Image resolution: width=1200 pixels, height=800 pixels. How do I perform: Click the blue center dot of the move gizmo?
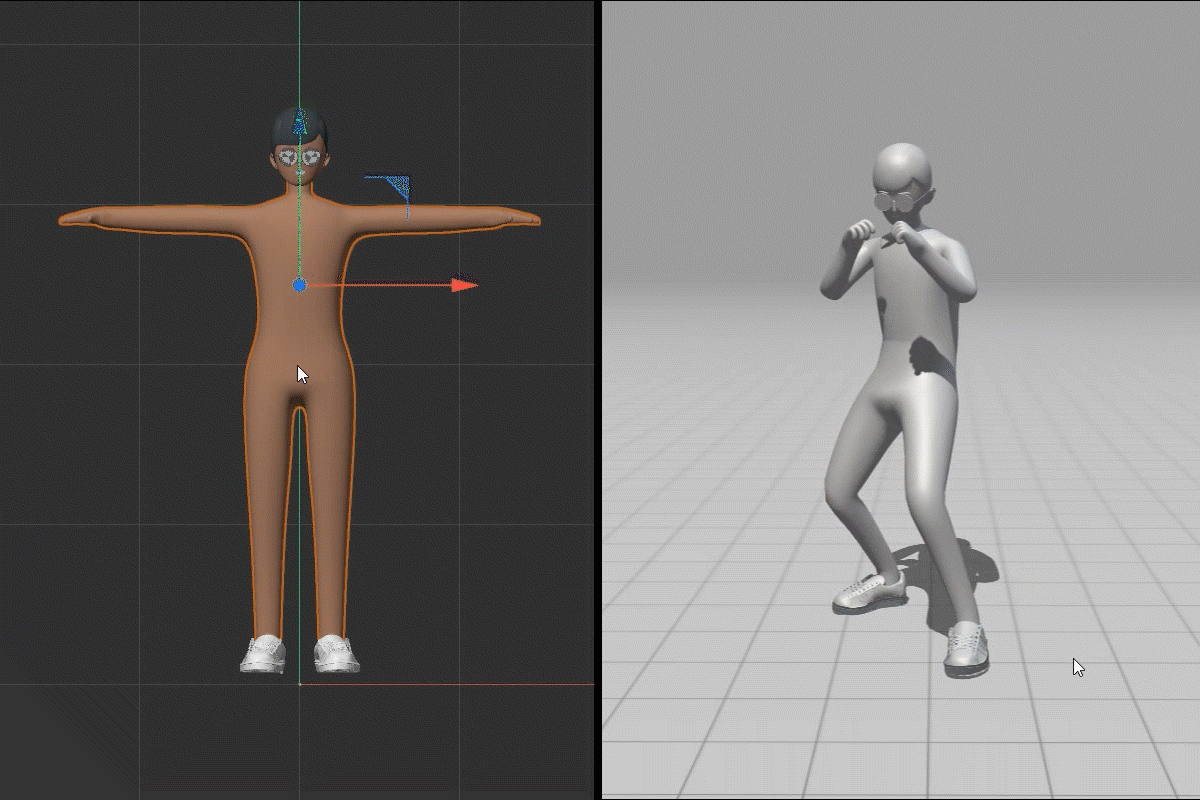299,286
